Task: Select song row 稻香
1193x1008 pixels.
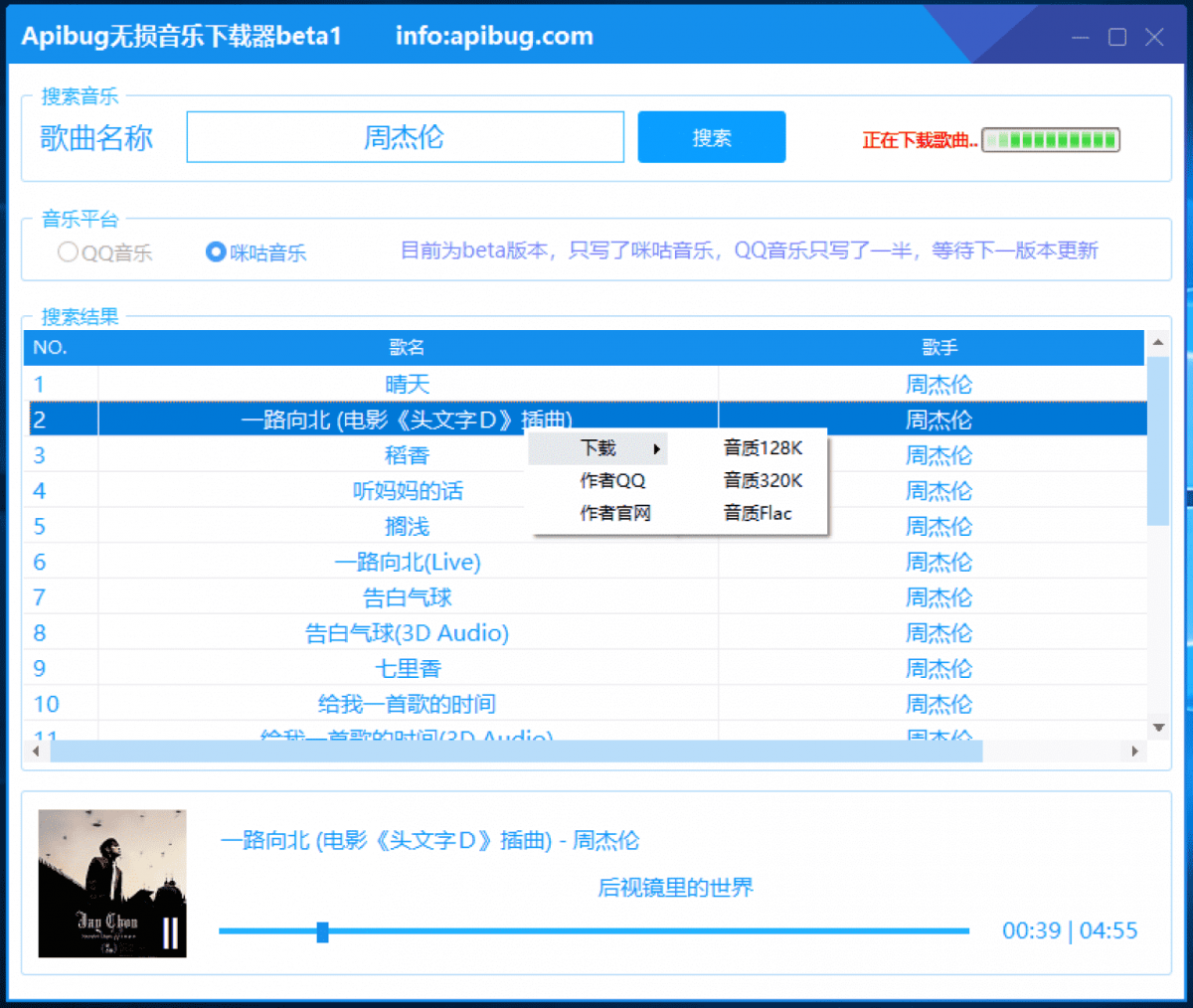Action: coord(586,455)
